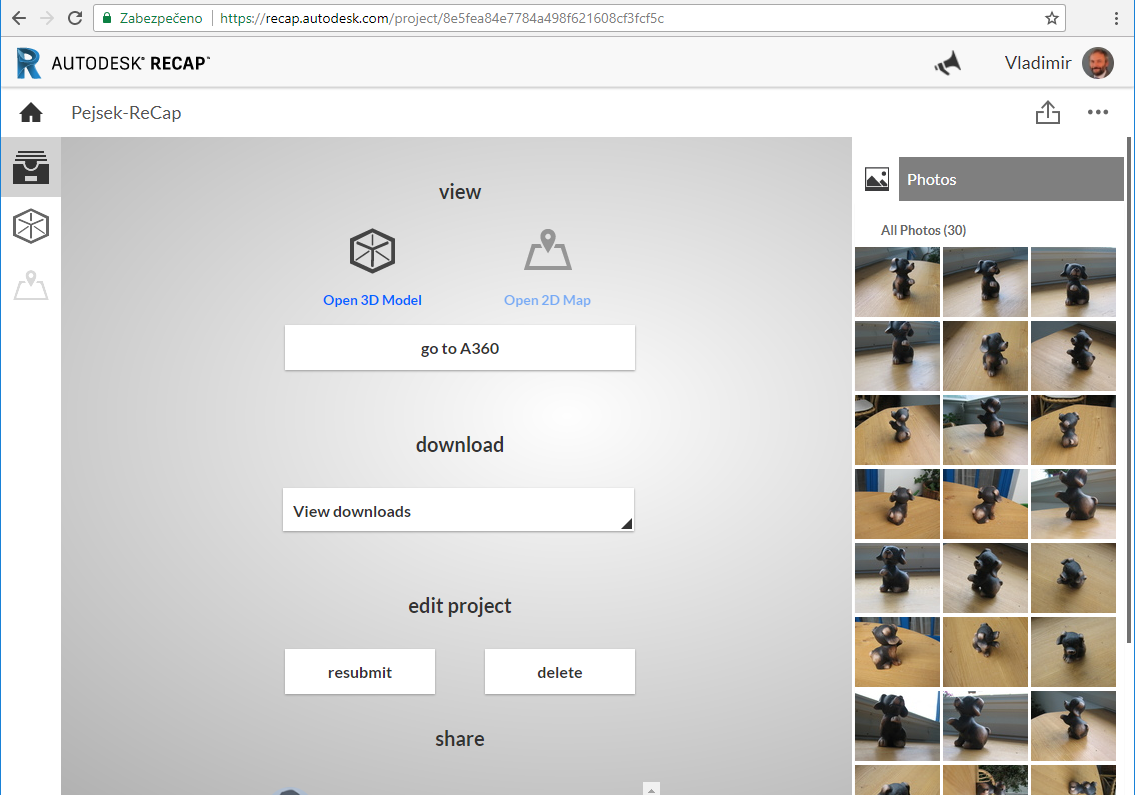Click the delete button
The width and height of the screenshot is (1135, 795).
[560, 672]
